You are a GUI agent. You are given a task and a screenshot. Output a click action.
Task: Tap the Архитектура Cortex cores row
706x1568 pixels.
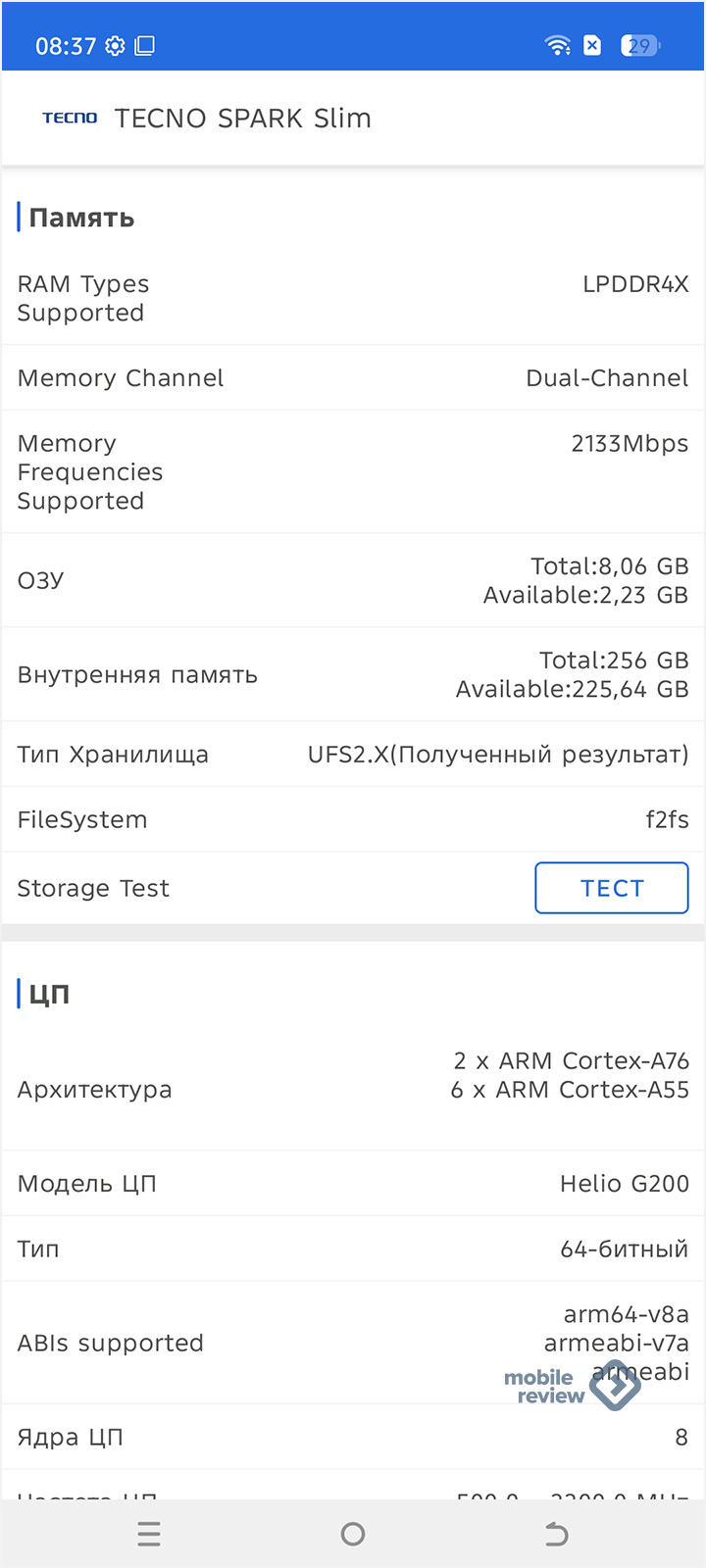point(353,1089)
